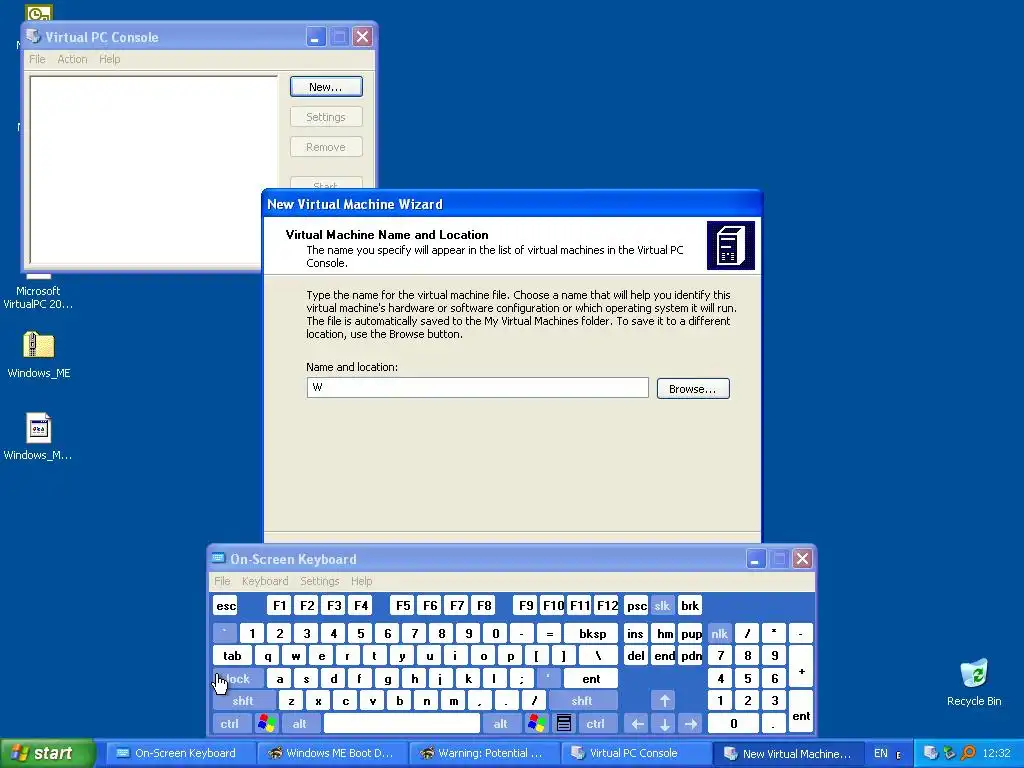1024x768 pixels.
Task: Click the pdn page down key
Action: pyautogui.click(x=691, y=656)
